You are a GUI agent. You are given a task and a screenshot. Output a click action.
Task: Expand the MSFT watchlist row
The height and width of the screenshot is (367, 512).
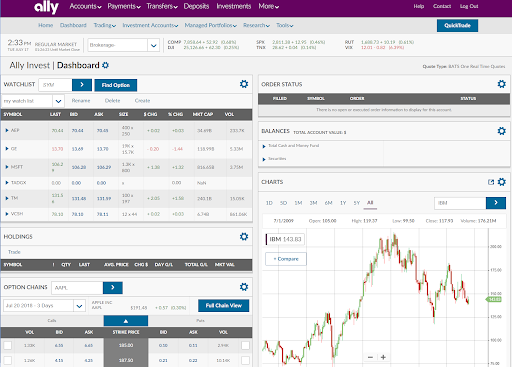7,167
